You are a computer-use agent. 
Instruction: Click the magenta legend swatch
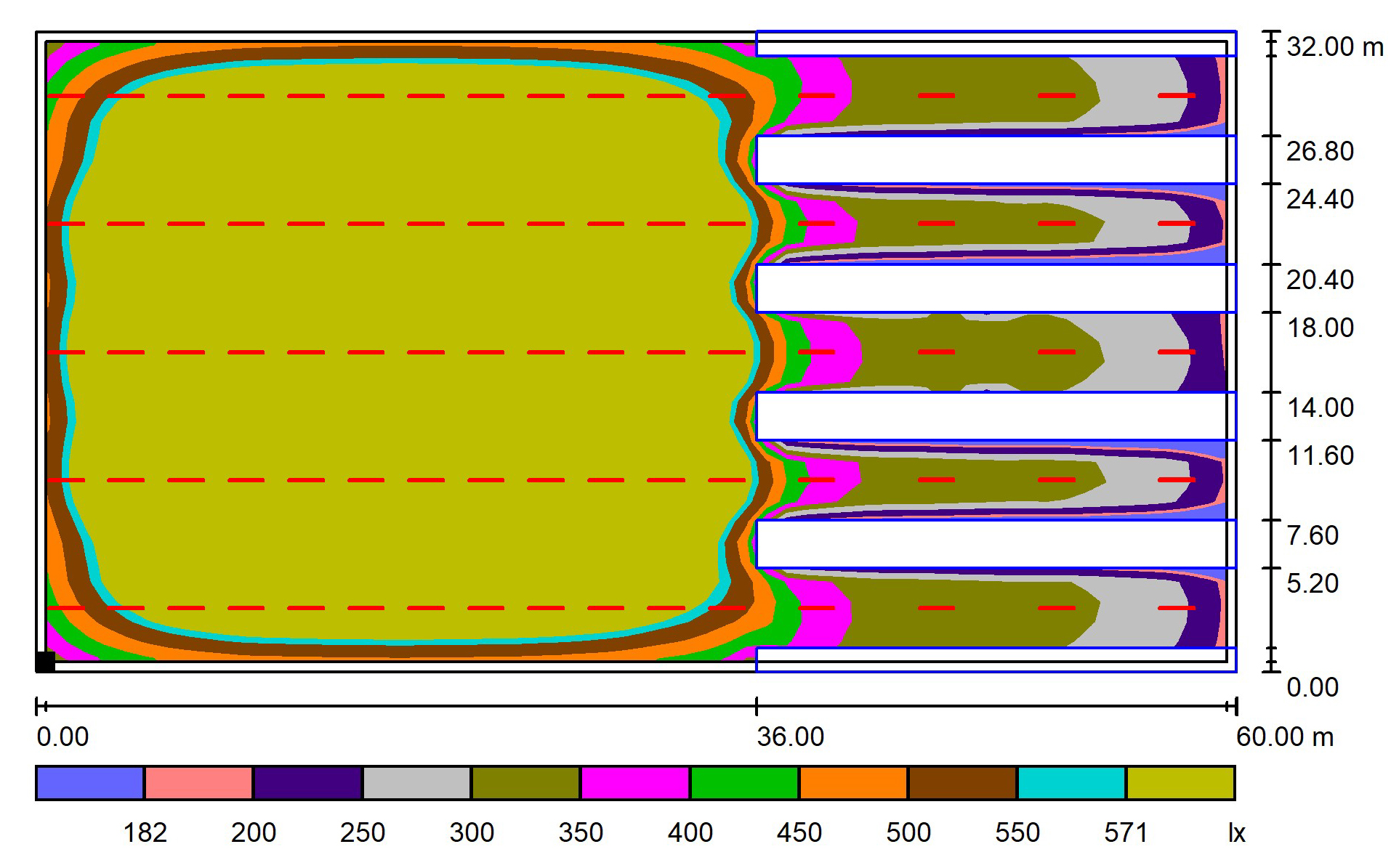pos(635,783)
